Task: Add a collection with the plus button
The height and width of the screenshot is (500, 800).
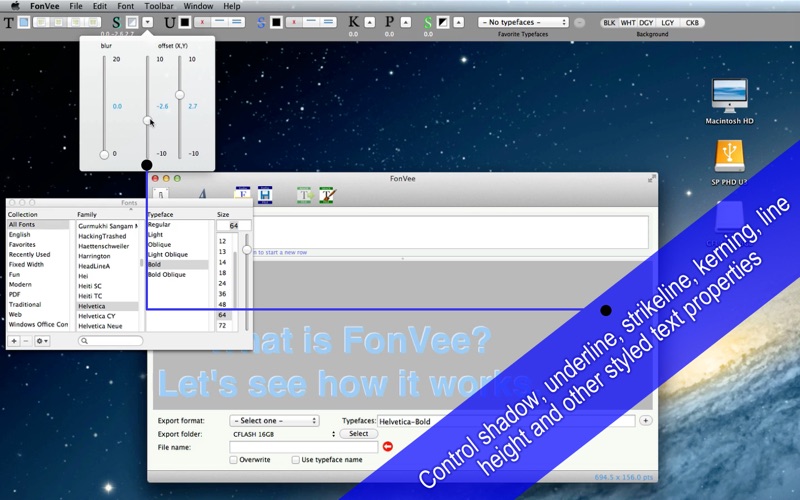Action: point(14,341)
